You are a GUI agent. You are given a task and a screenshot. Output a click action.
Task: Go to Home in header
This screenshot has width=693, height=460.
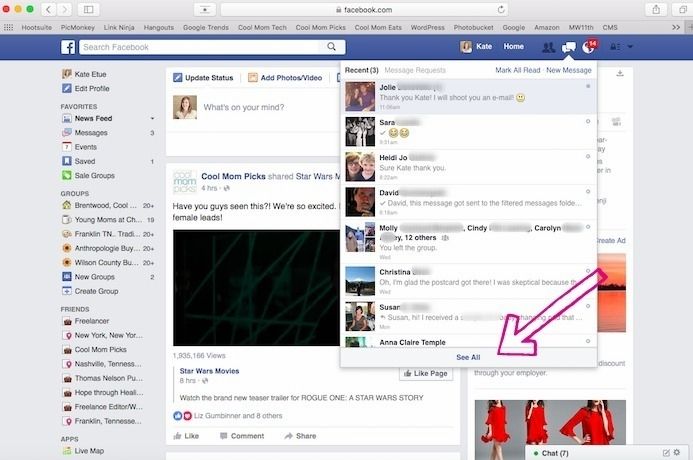[x=514, y=46]
